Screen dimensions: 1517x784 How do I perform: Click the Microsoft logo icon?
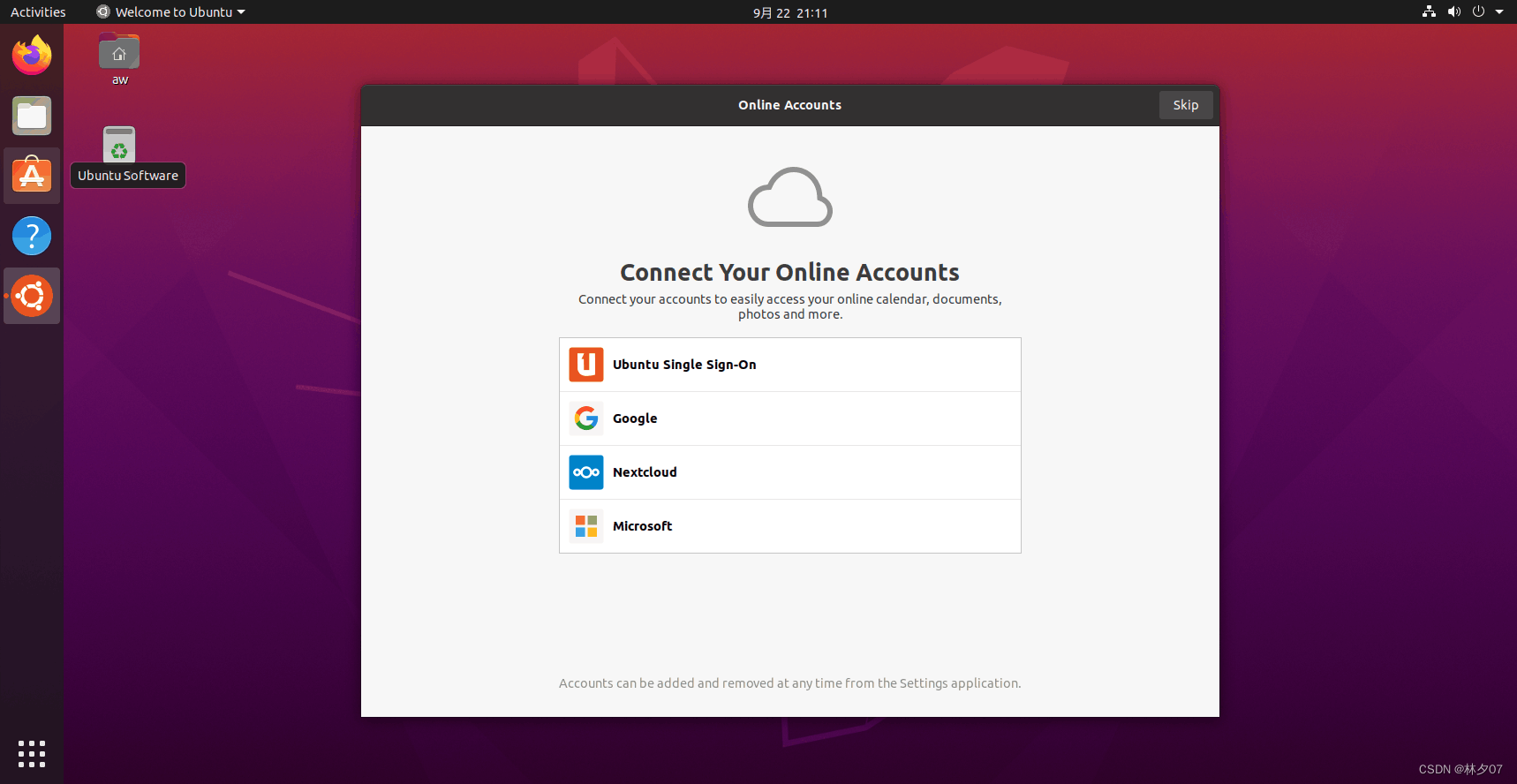(586, 526)
